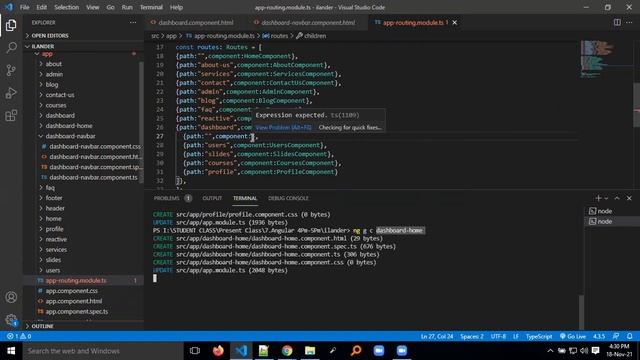
Task: Open the Source Control view
Action: point(11,70)
